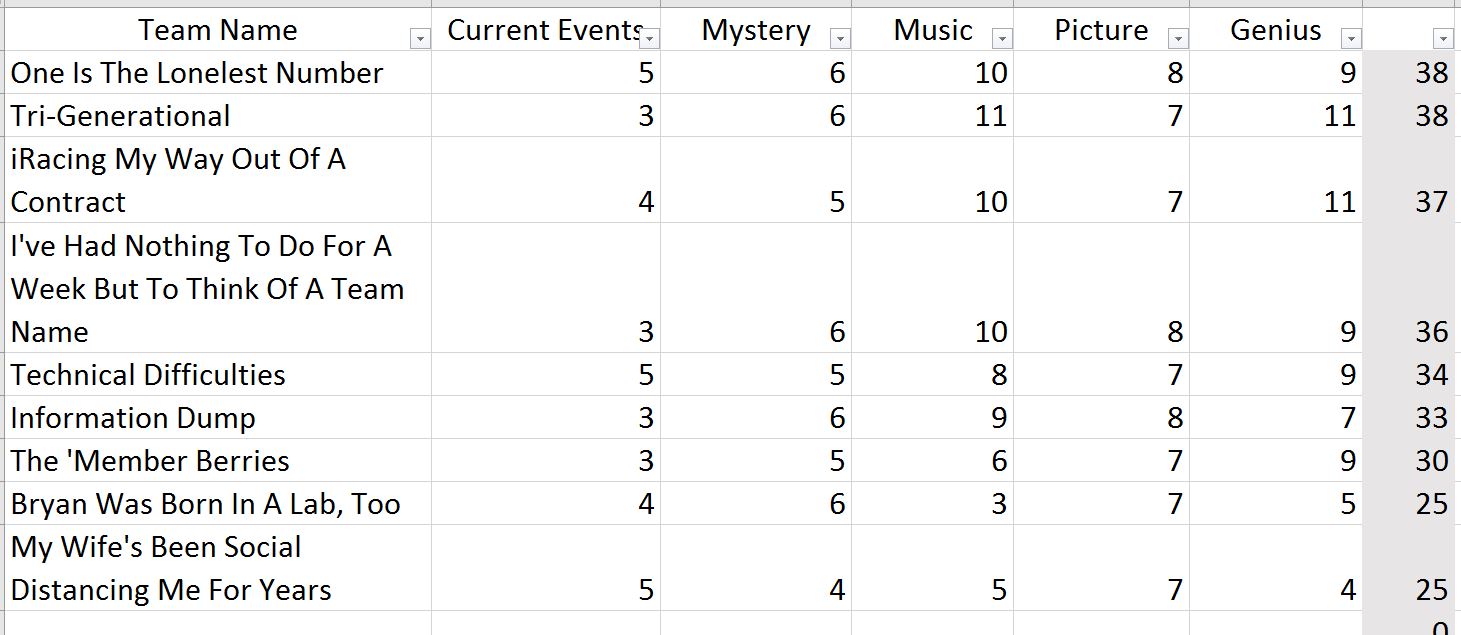
Task: Select My Wife's Been Social Distancing cell
Action: (217, 568)
